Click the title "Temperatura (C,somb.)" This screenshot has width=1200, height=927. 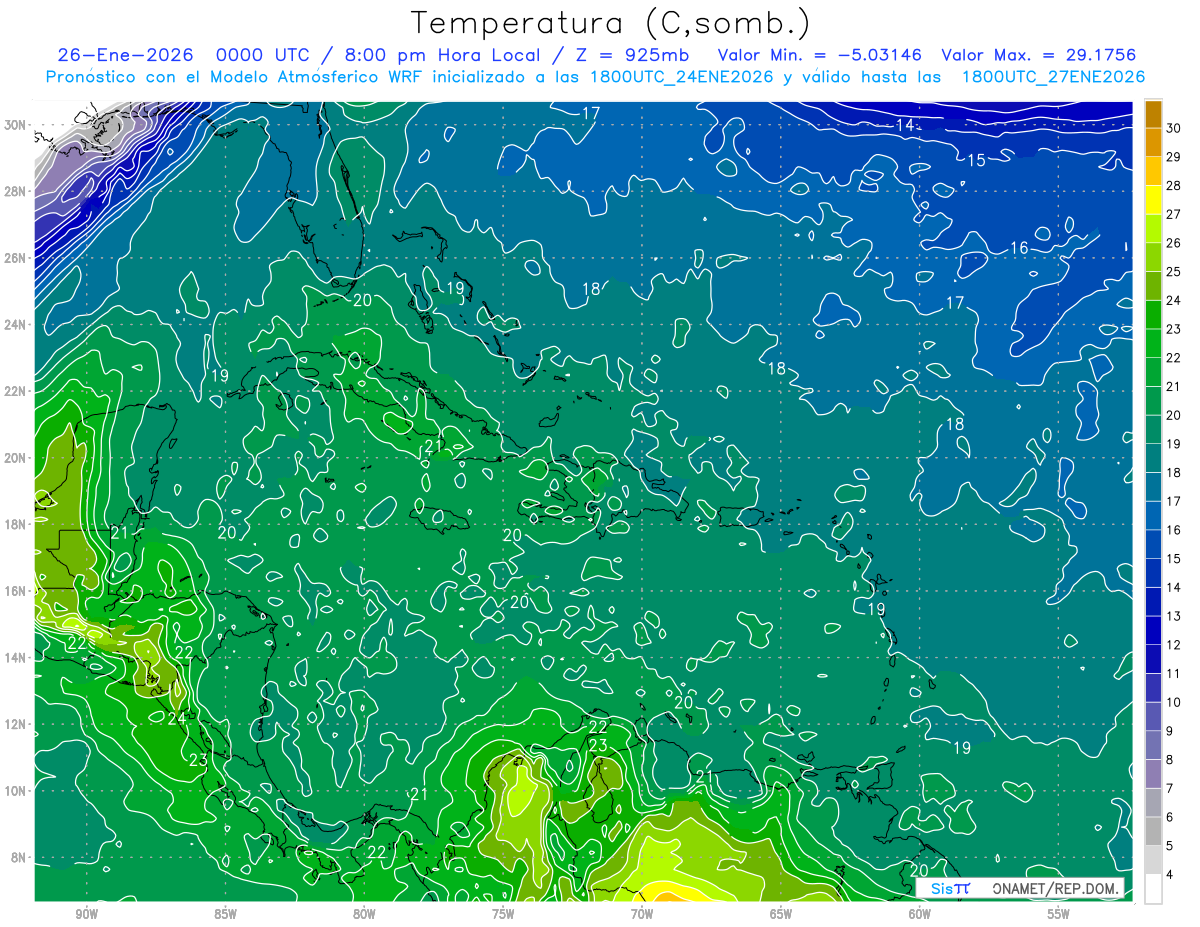click(611, 24)
